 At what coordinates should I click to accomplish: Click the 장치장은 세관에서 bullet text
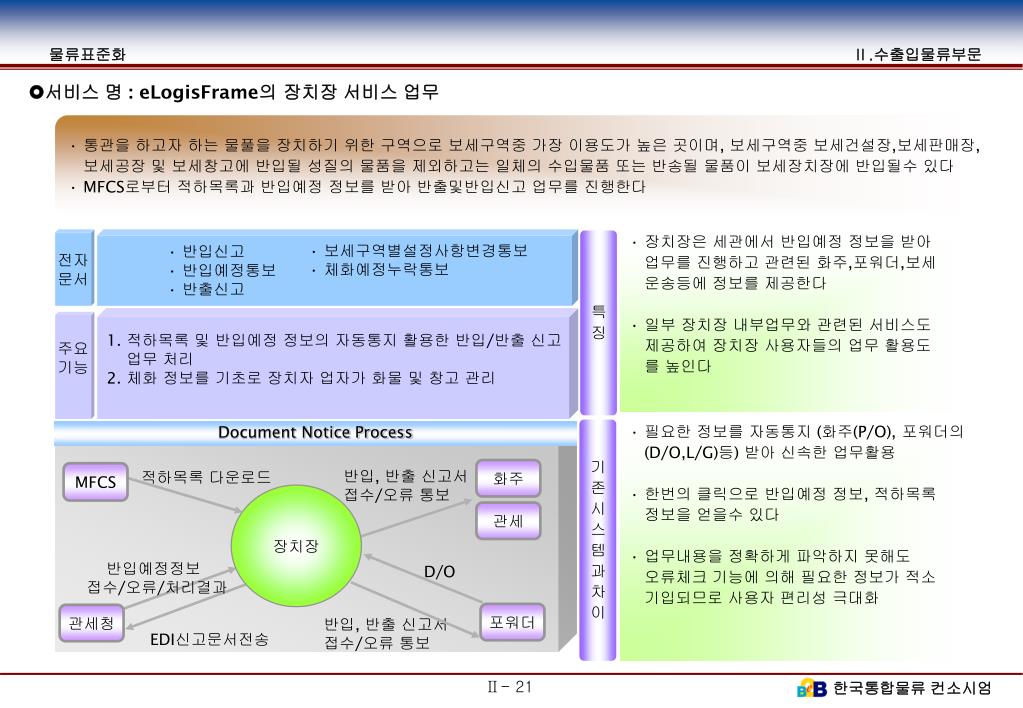coord(790,262)
